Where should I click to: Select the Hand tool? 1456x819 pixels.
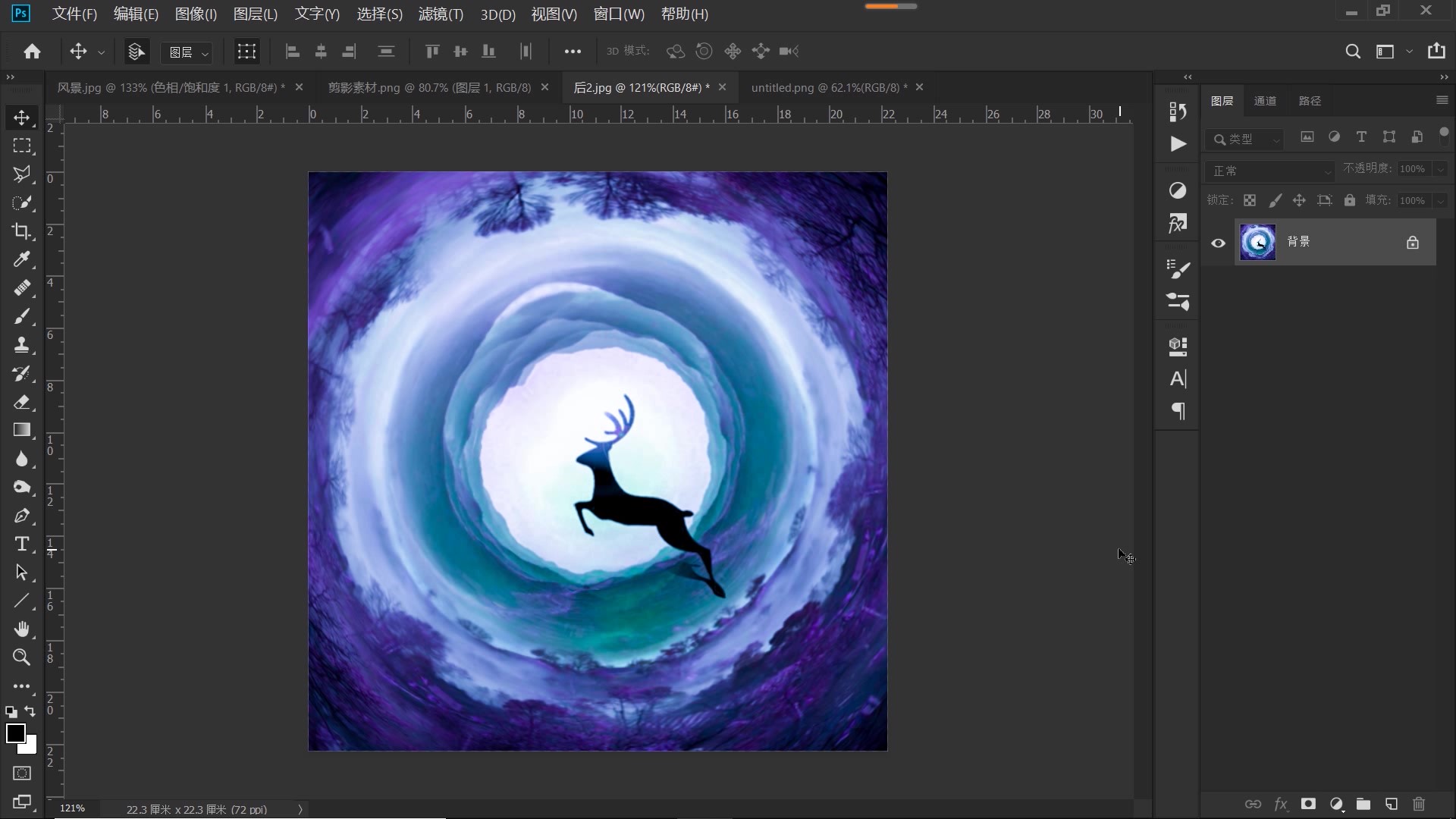(21, 629)
